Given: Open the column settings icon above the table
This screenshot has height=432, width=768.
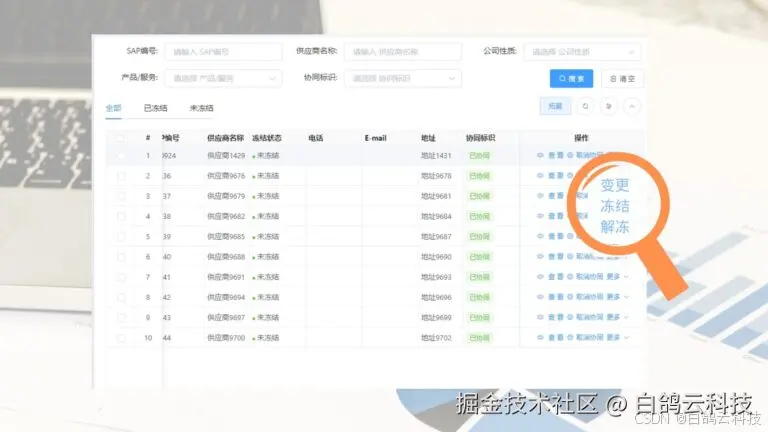Looking at the screenshot, I should tap(609, 106).
